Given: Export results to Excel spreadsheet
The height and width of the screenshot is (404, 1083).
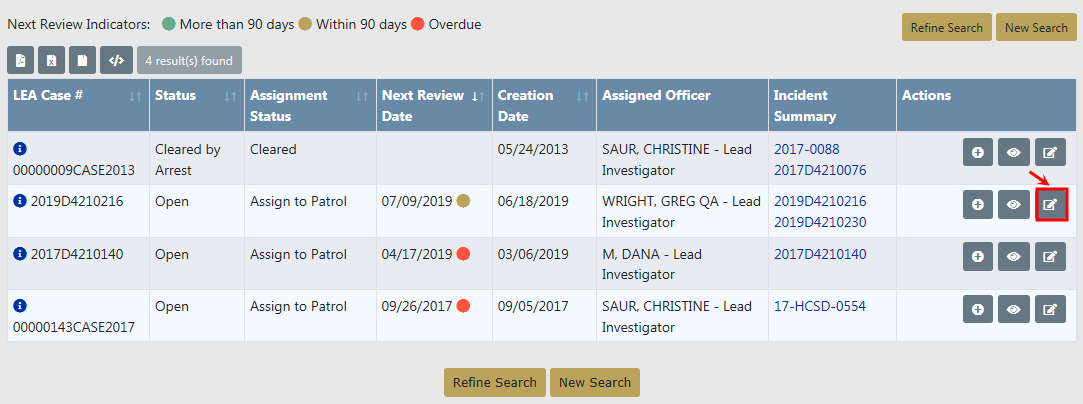Looking at the screenshot, I should point(52,60).
